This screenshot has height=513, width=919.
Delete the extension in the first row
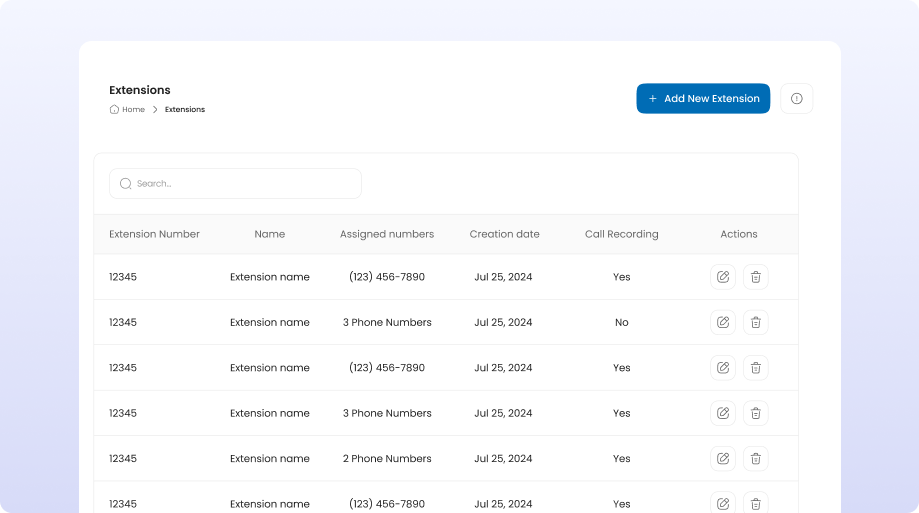[x=756, y=277]
